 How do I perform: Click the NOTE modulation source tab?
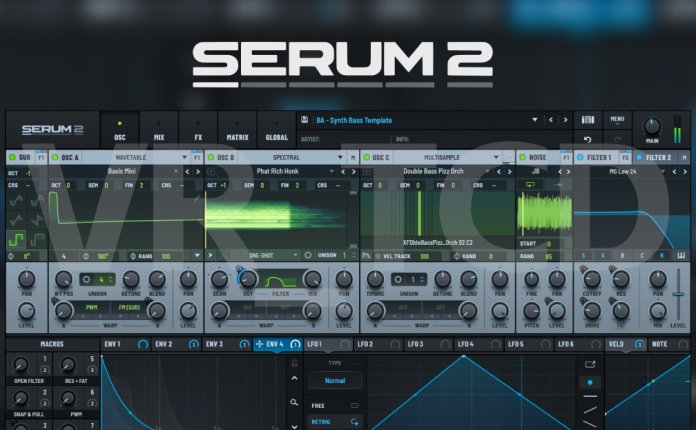tap(670, 344)
